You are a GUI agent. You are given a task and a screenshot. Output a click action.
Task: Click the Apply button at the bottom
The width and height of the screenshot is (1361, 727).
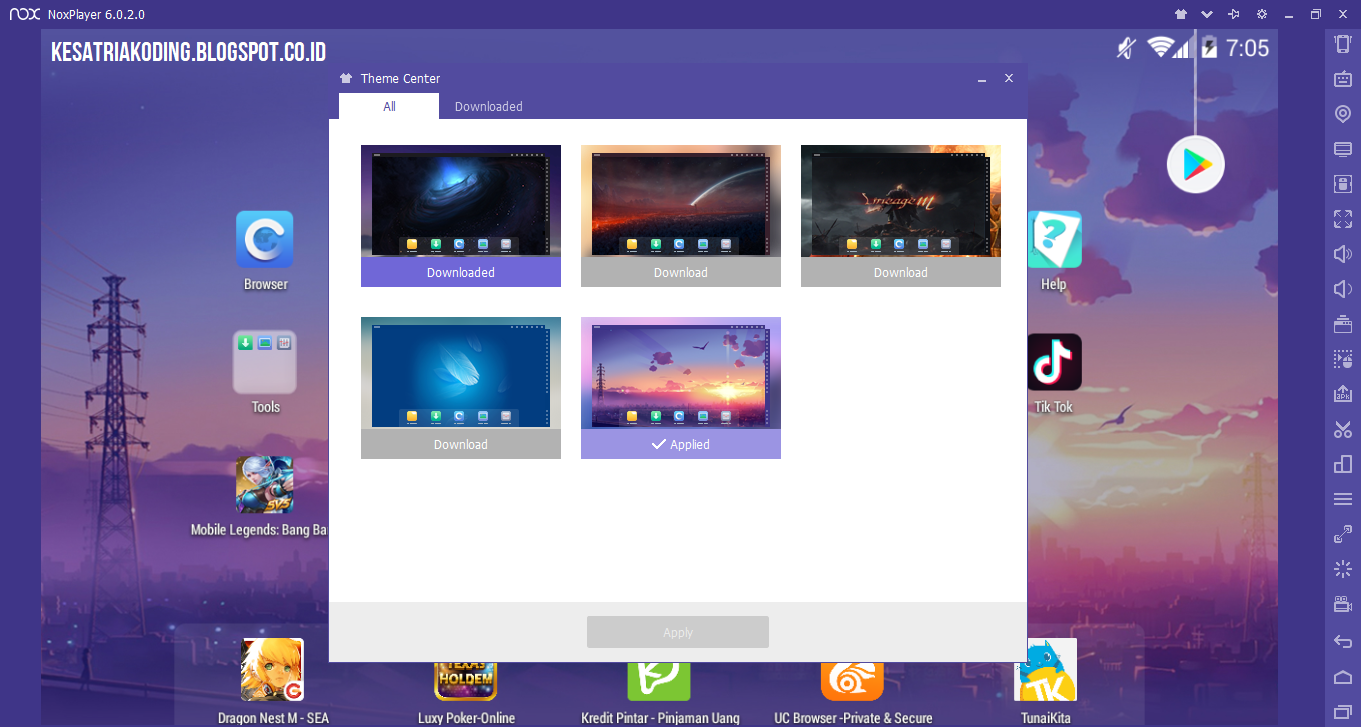coord(678,632)
